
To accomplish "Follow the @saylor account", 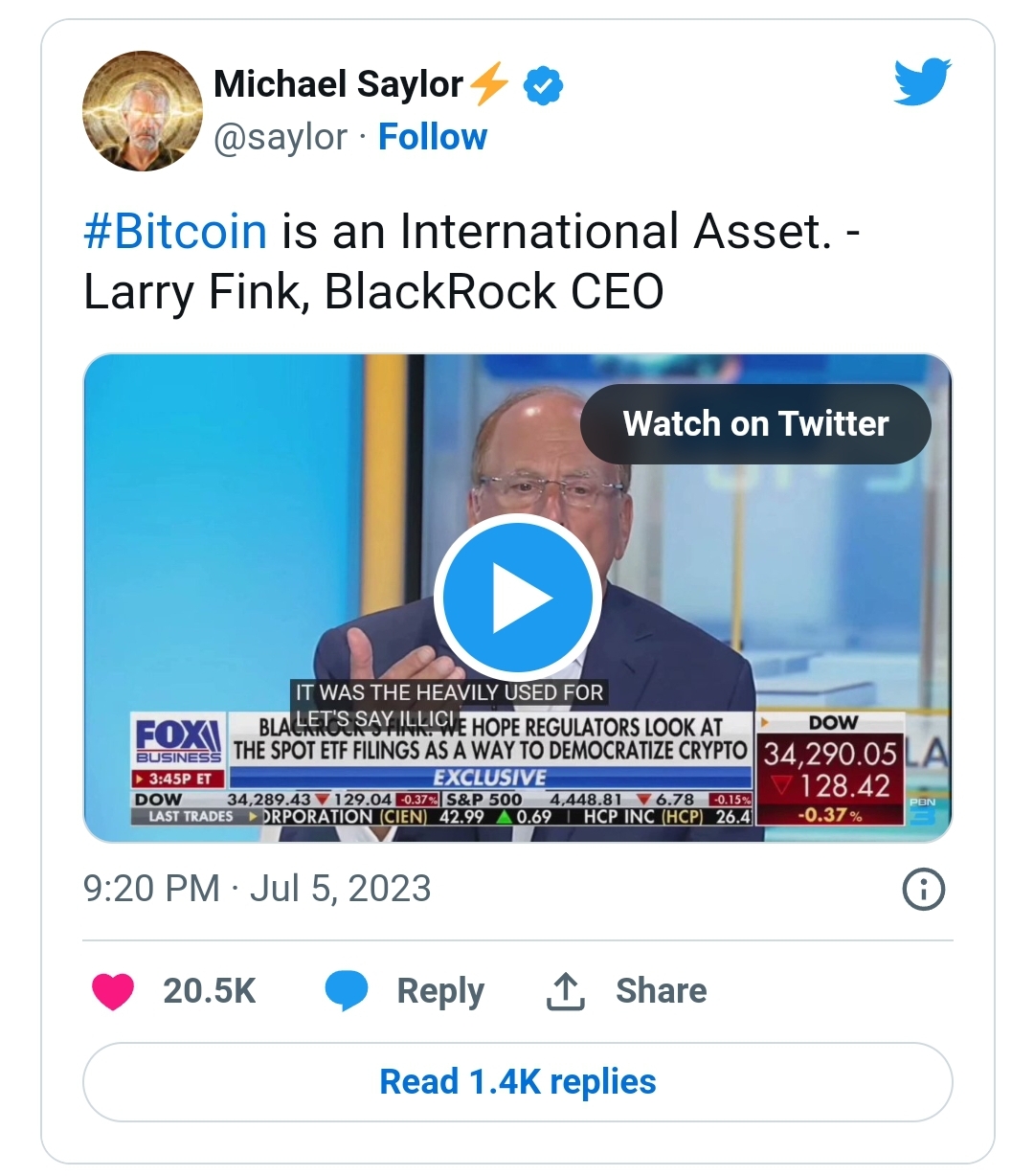I will coord(433,137).
